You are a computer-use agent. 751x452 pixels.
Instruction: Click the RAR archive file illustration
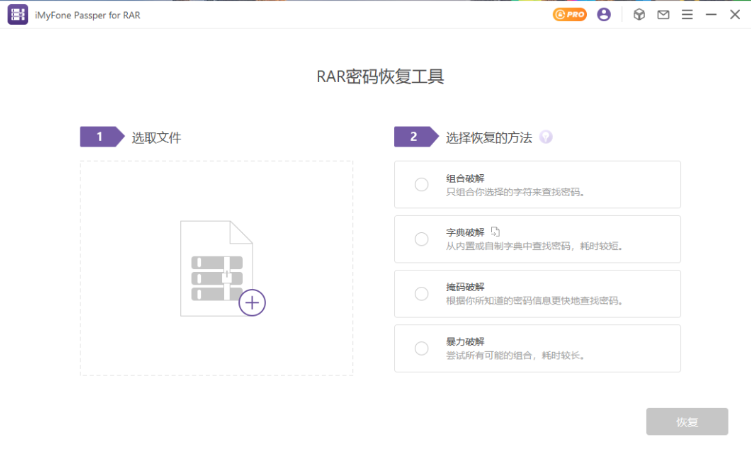click(213, 267)
